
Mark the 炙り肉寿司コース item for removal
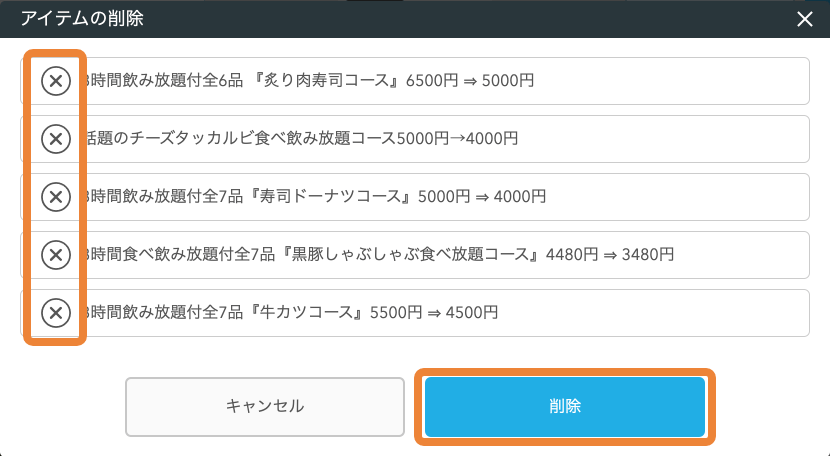click(x=56, y=81)
